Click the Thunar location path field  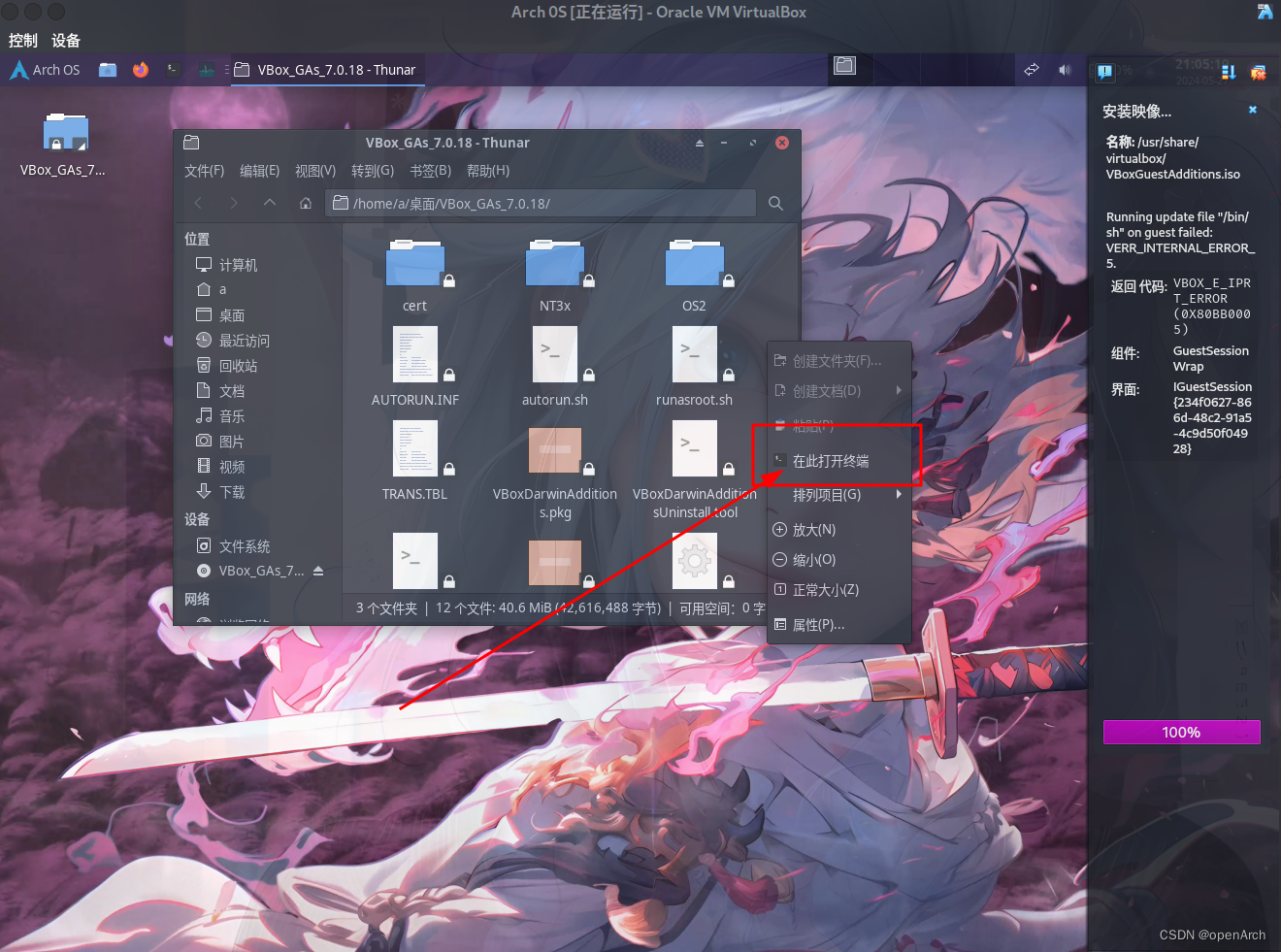(541, 203)
